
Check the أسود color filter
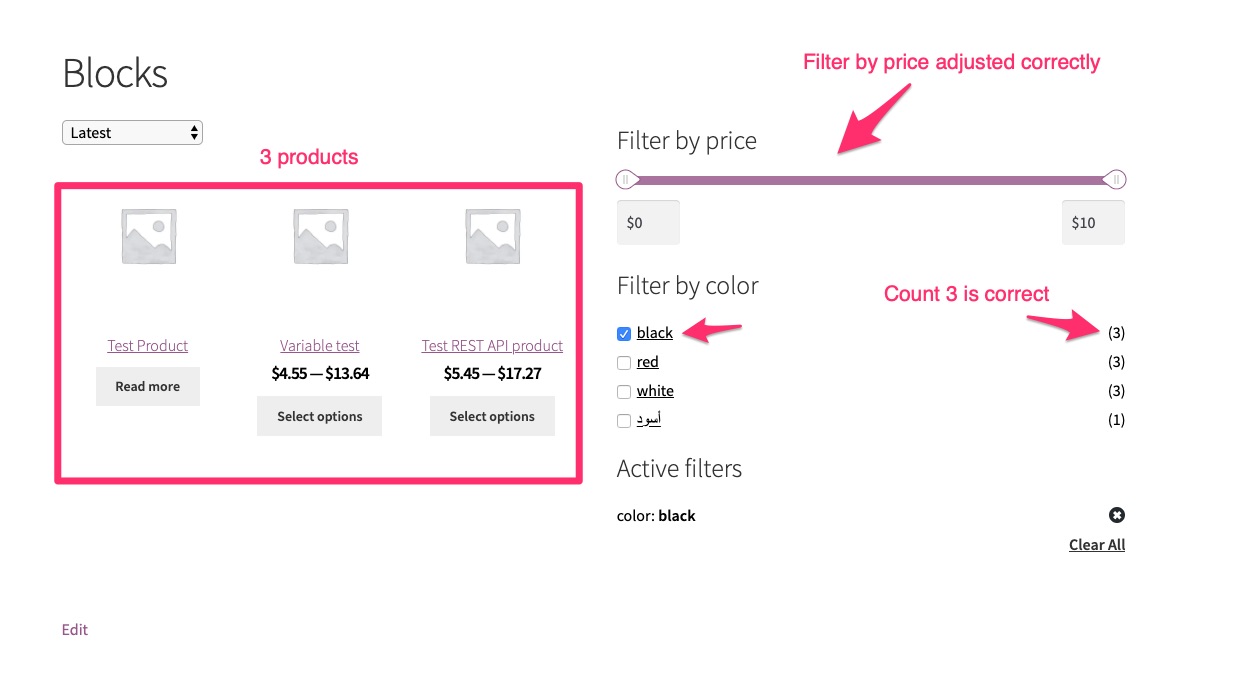coord(623,420)
